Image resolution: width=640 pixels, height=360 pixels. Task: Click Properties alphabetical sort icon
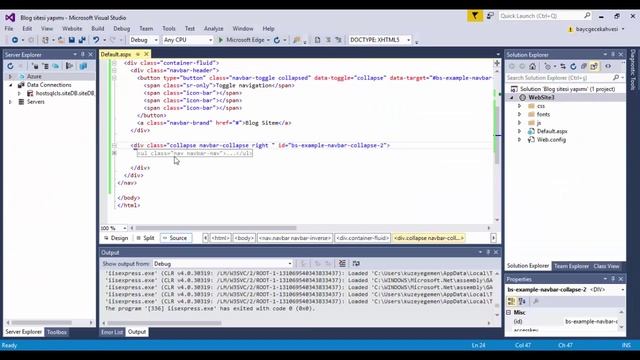coord(522,302)
